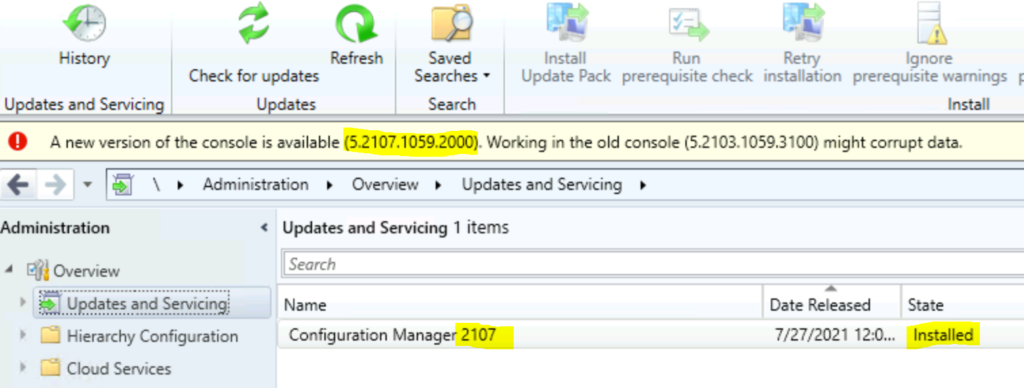The image size is (1024, 388).
Task: Click the red warning icon in notification bar
Action: point(19,141)
